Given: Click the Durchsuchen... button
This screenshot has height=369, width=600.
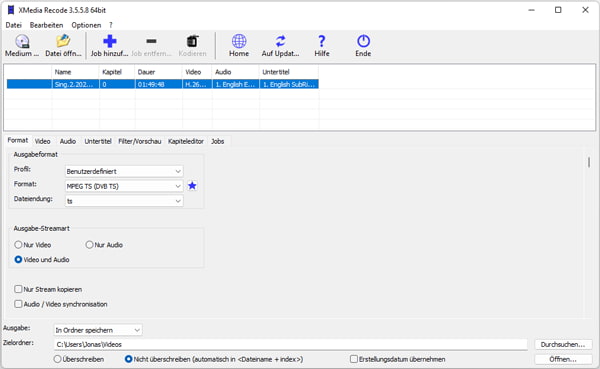Looking at the screenshot, I should pyautogui.click(x=563, y=345).
